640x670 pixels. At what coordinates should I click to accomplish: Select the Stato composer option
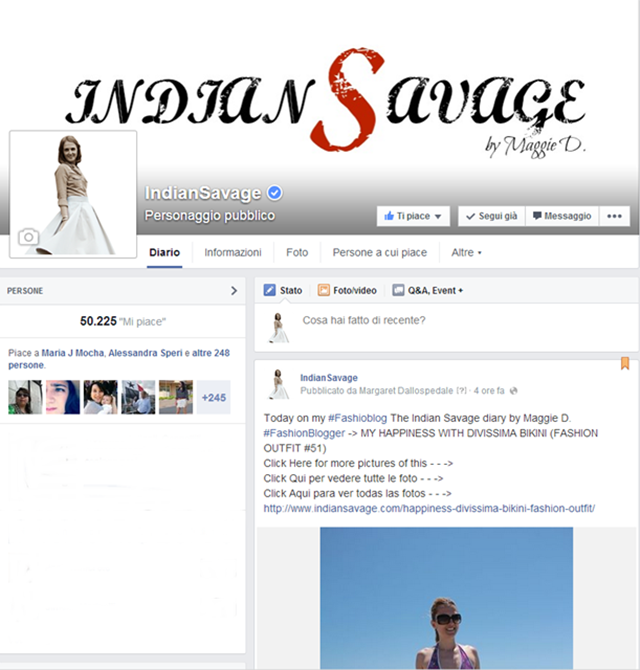click(283, 291)
